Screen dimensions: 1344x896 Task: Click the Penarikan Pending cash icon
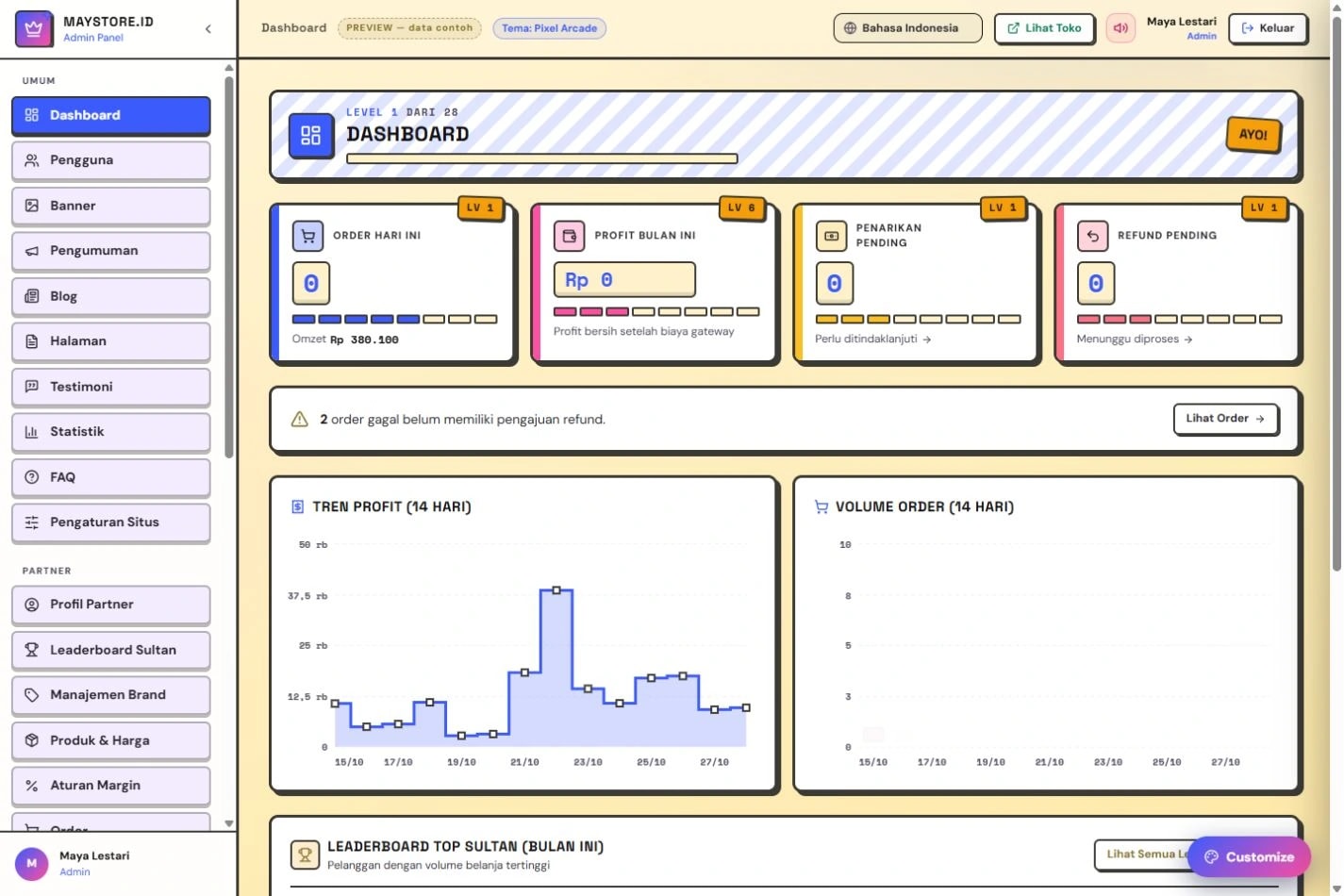coord(831,236)
